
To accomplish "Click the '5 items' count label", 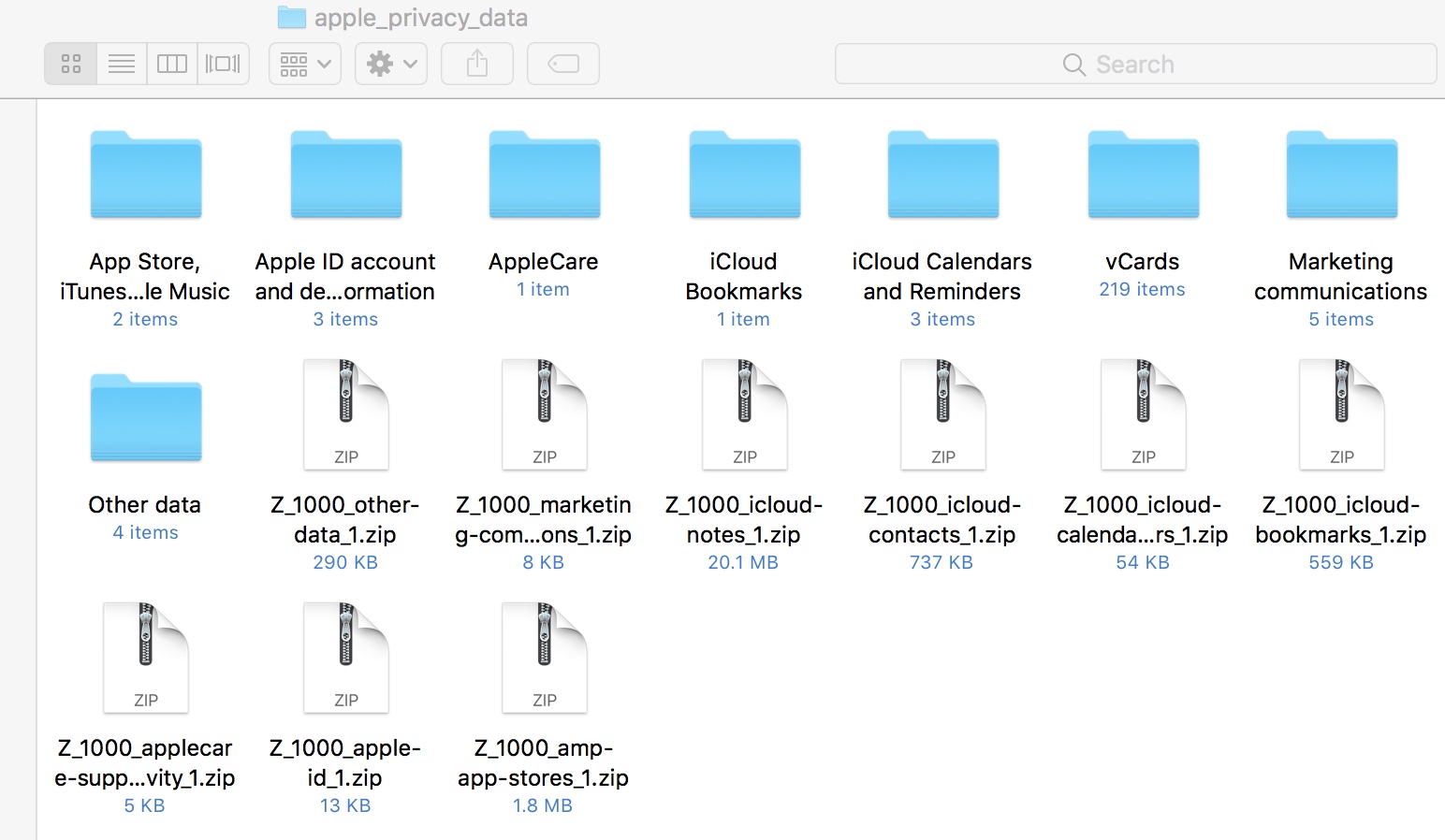I will [1340, 320].
